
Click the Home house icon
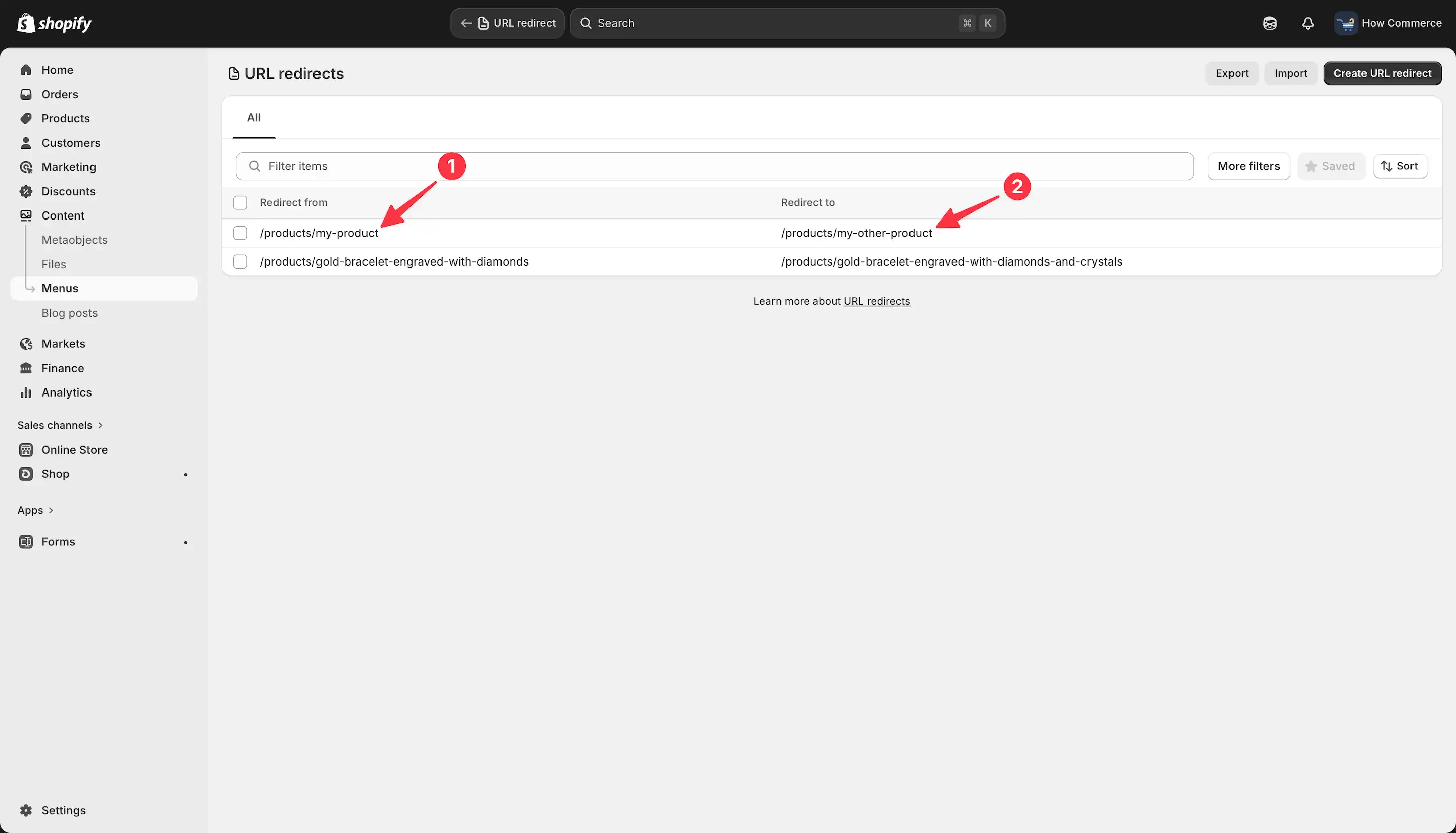pos(26,70)
